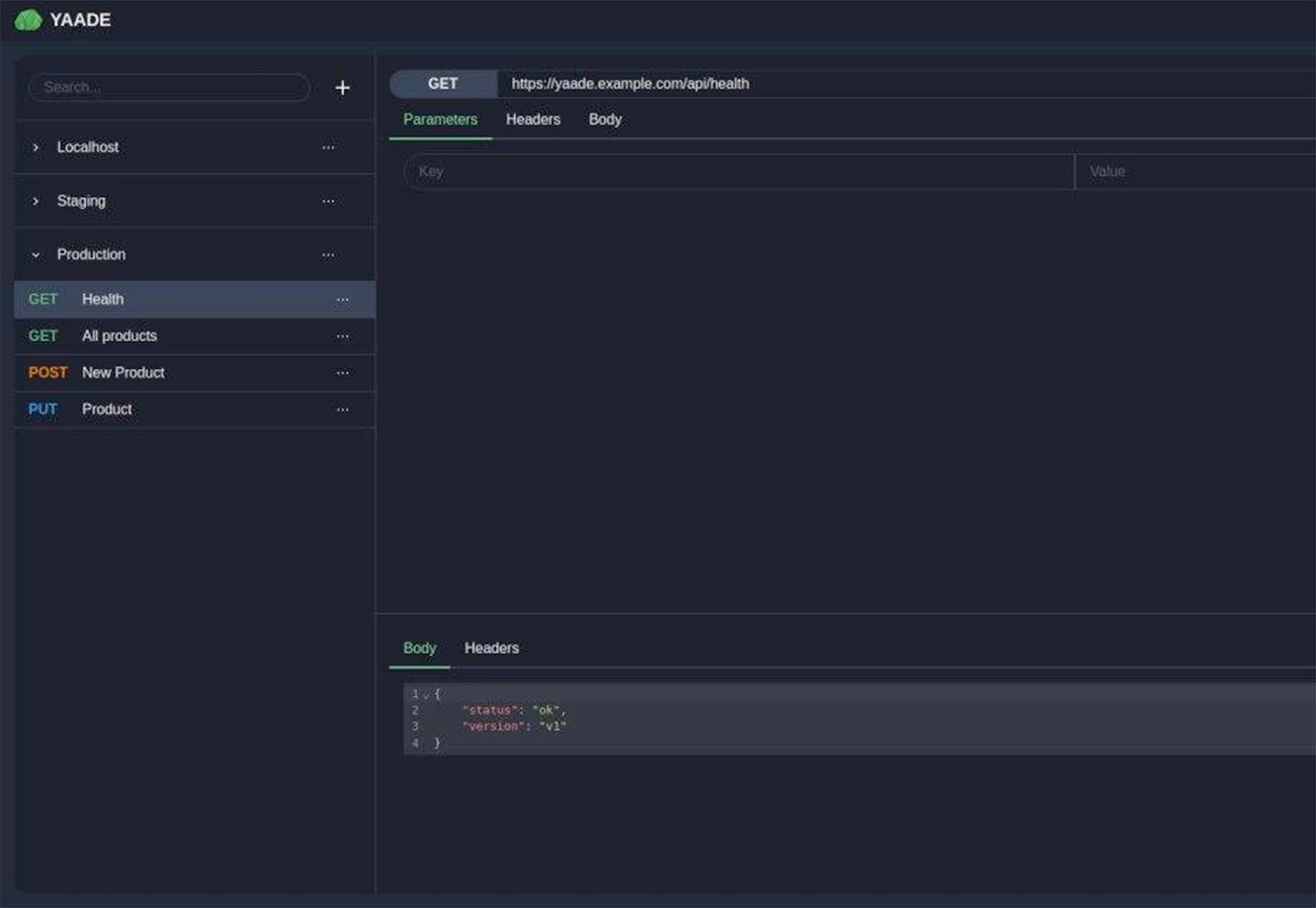Switch to the request Parameters tab
Screen dimensions: 1316x908
pos(440,120)
